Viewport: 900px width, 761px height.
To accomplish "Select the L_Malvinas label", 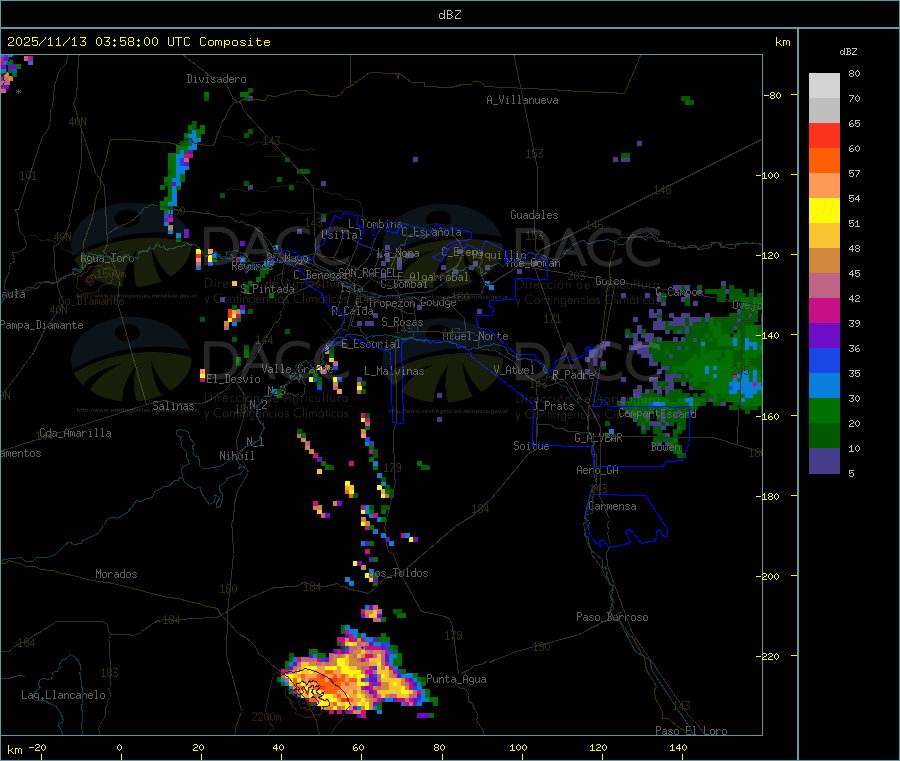I will click(394, 371).
